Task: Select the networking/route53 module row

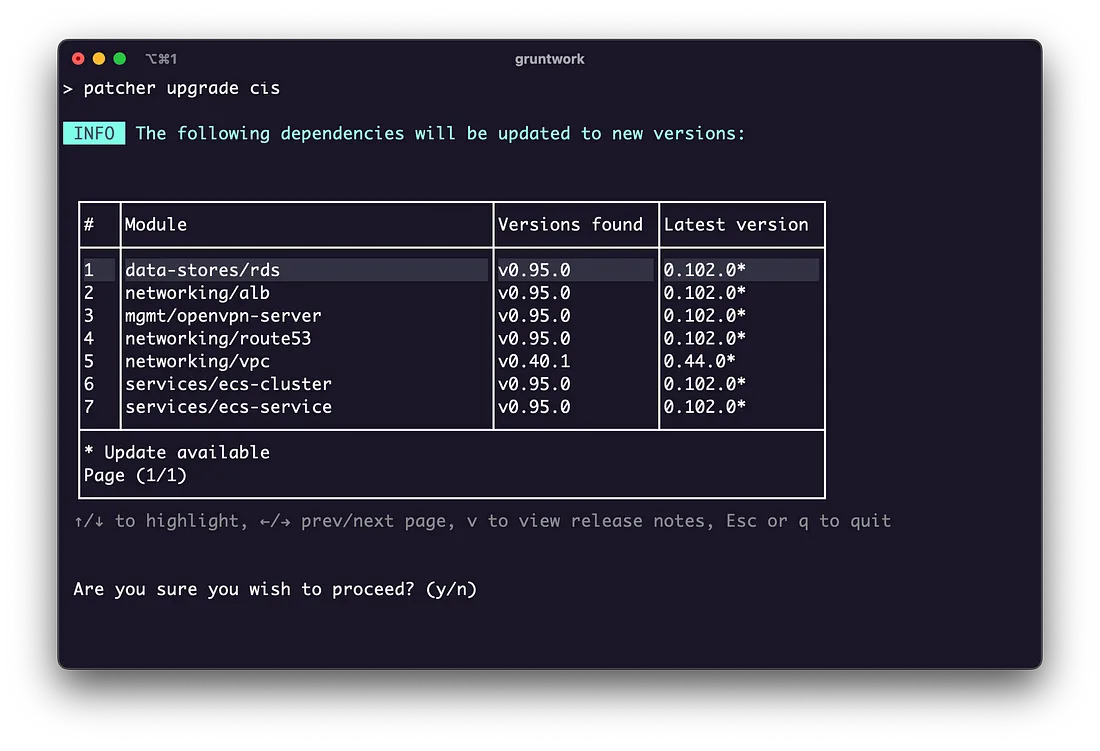Action: (x=451, y=338)
